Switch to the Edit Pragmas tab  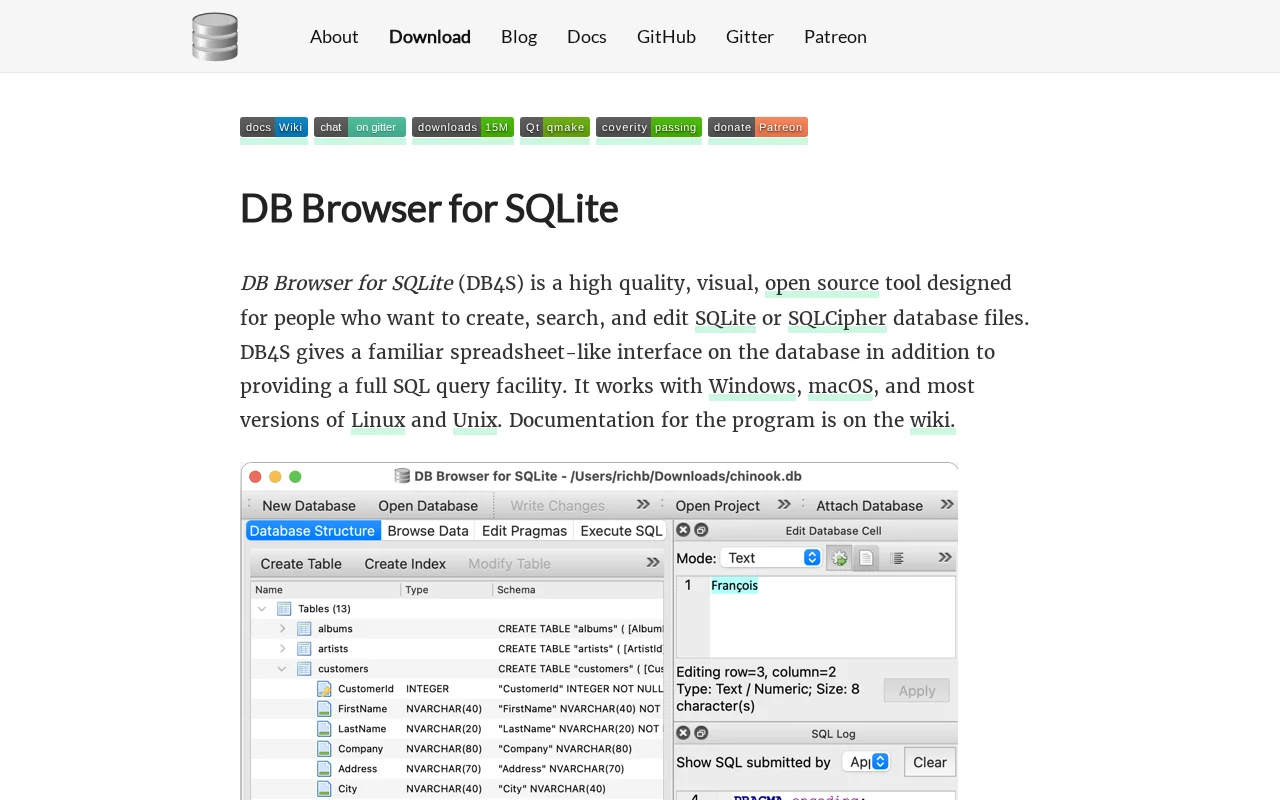coord(524,531)
